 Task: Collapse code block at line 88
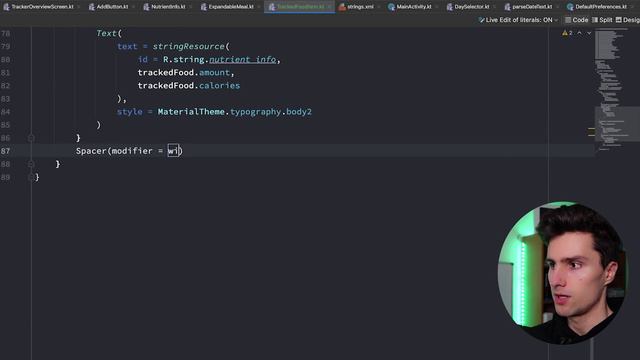tap(31, 164)
